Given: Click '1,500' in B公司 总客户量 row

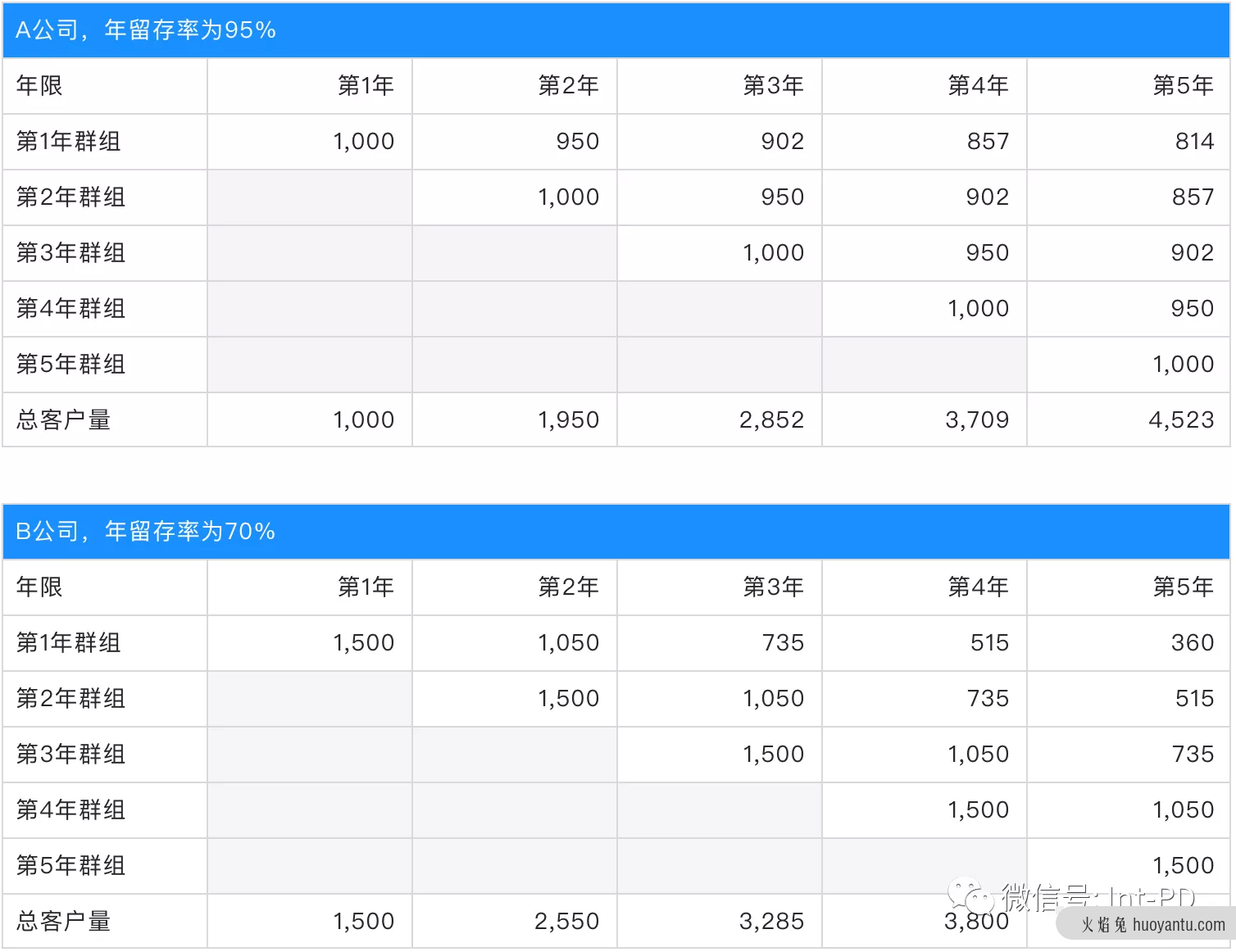Looking at the screenshot, I should point(363,922).
